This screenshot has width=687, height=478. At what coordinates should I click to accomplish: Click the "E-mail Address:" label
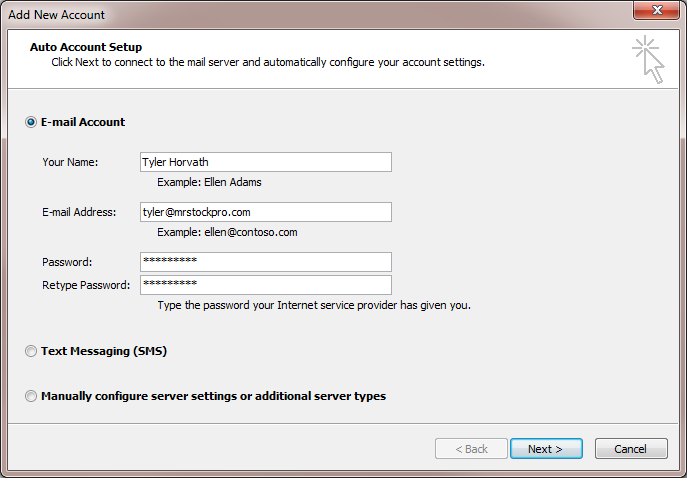click(x=79, y=212)
